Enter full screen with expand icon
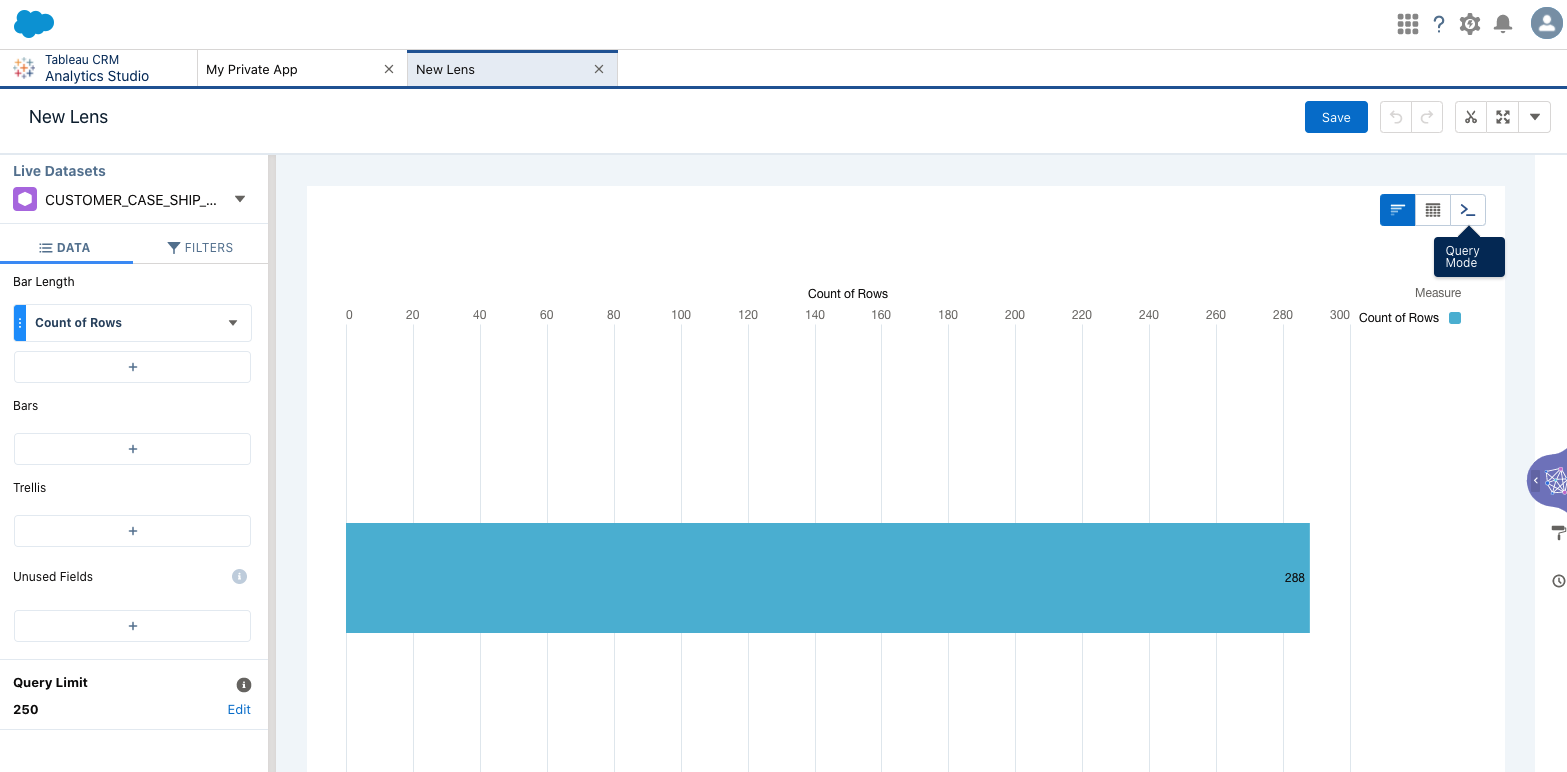The width and height of the screenshot is (1567, 772). click(1502, 117)
